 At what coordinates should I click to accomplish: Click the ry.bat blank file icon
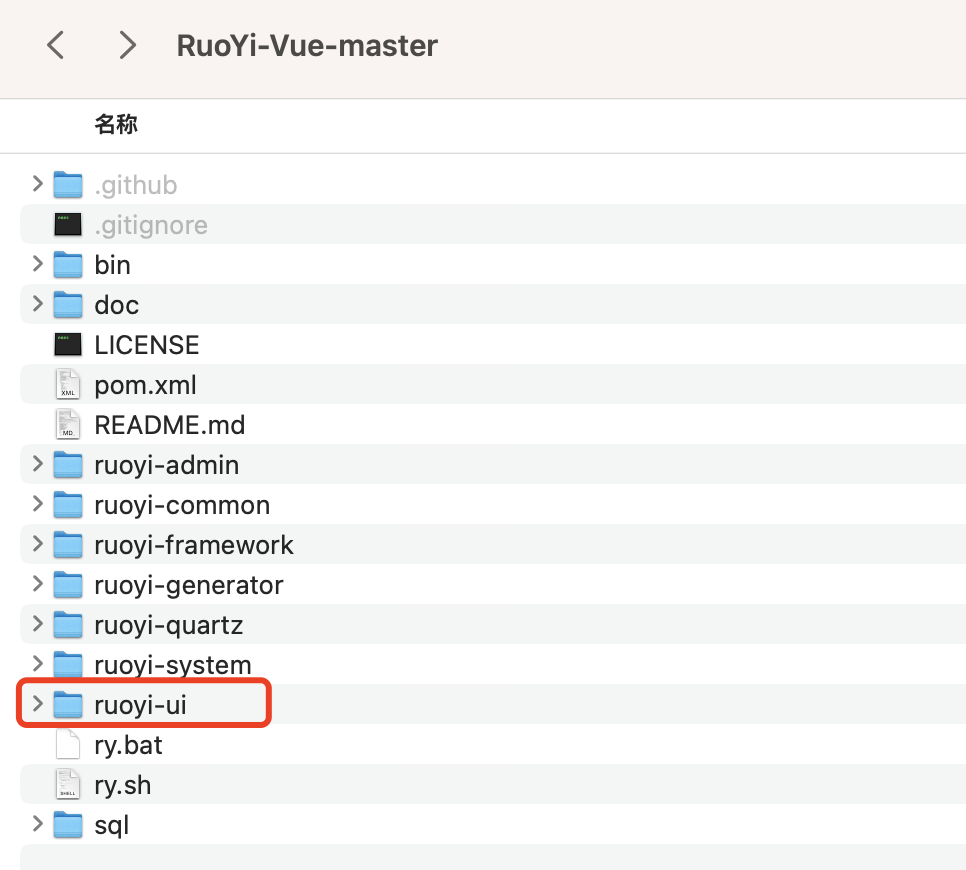click(67, 745)
